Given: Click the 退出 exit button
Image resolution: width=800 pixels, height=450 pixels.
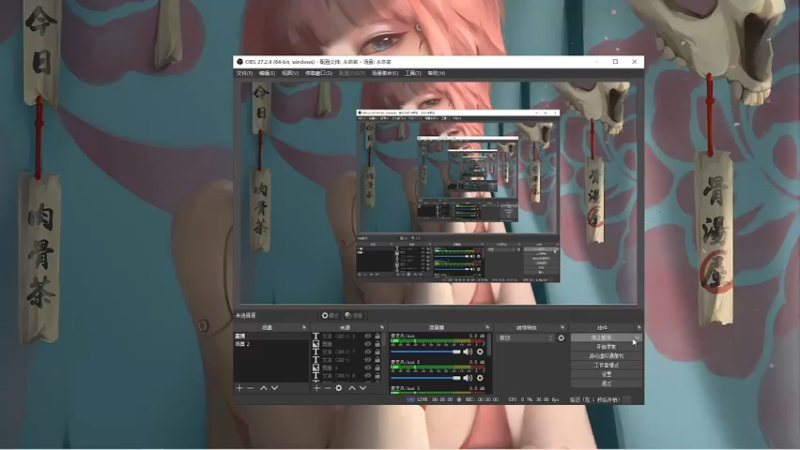Looking at the screenshot, I should pyautogui.click(x=606, y=384).
